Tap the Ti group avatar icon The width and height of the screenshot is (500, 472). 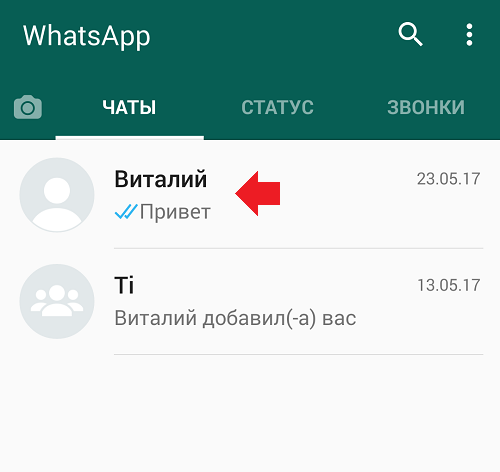tap(57, 301)
